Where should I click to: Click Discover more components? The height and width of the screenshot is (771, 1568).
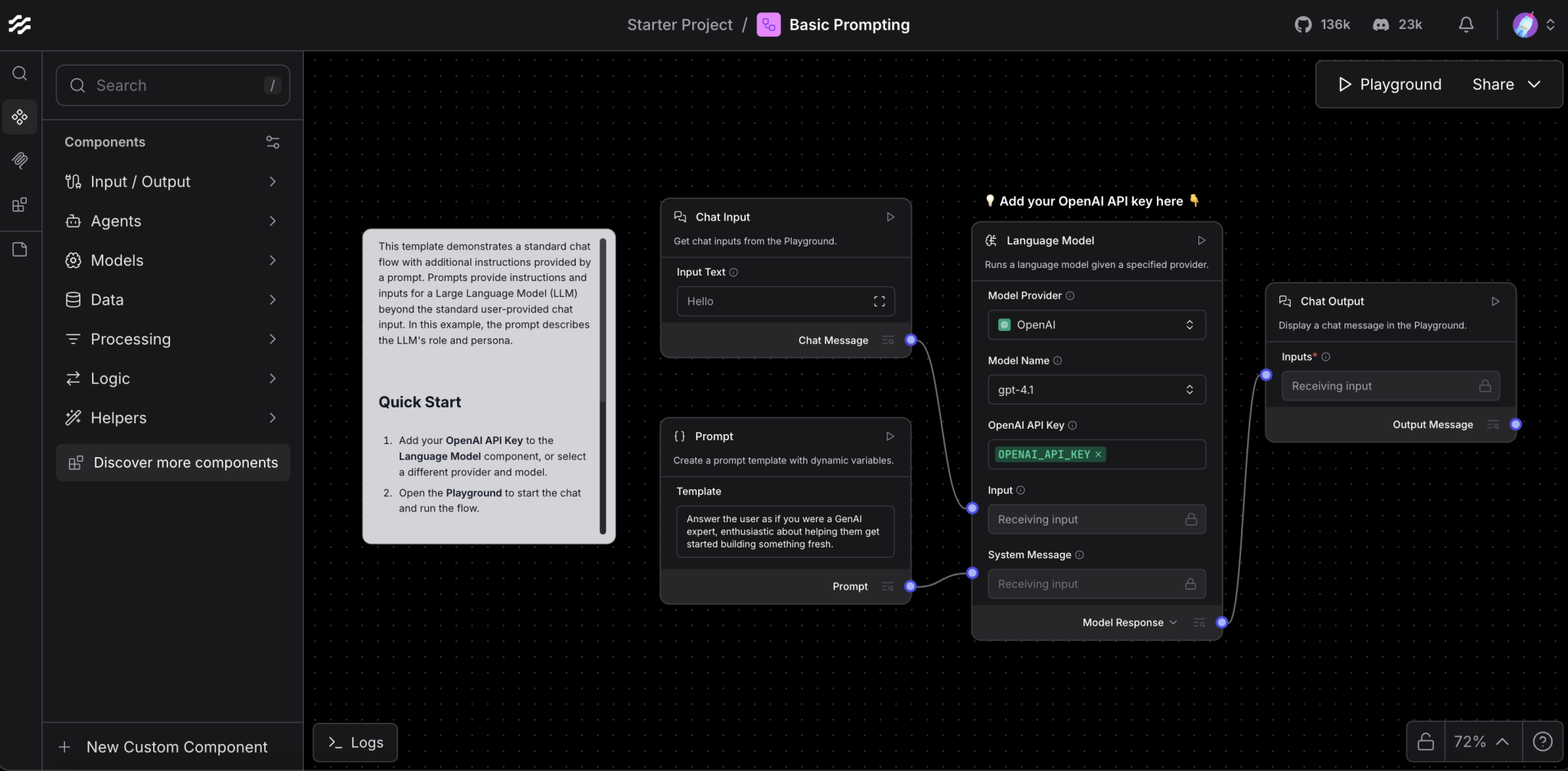173,462
